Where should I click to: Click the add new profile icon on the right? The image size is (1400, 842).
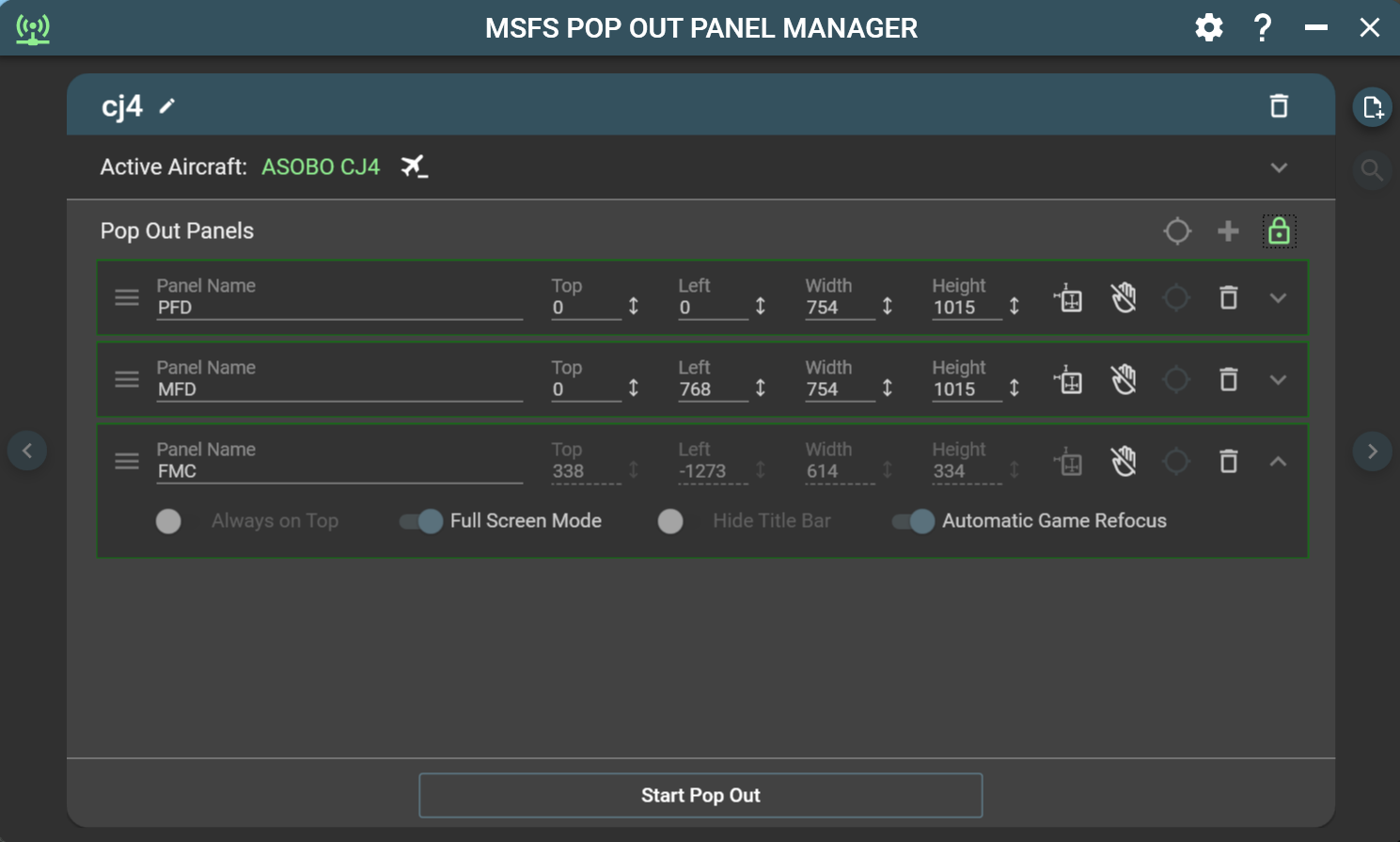[1372, 106]
